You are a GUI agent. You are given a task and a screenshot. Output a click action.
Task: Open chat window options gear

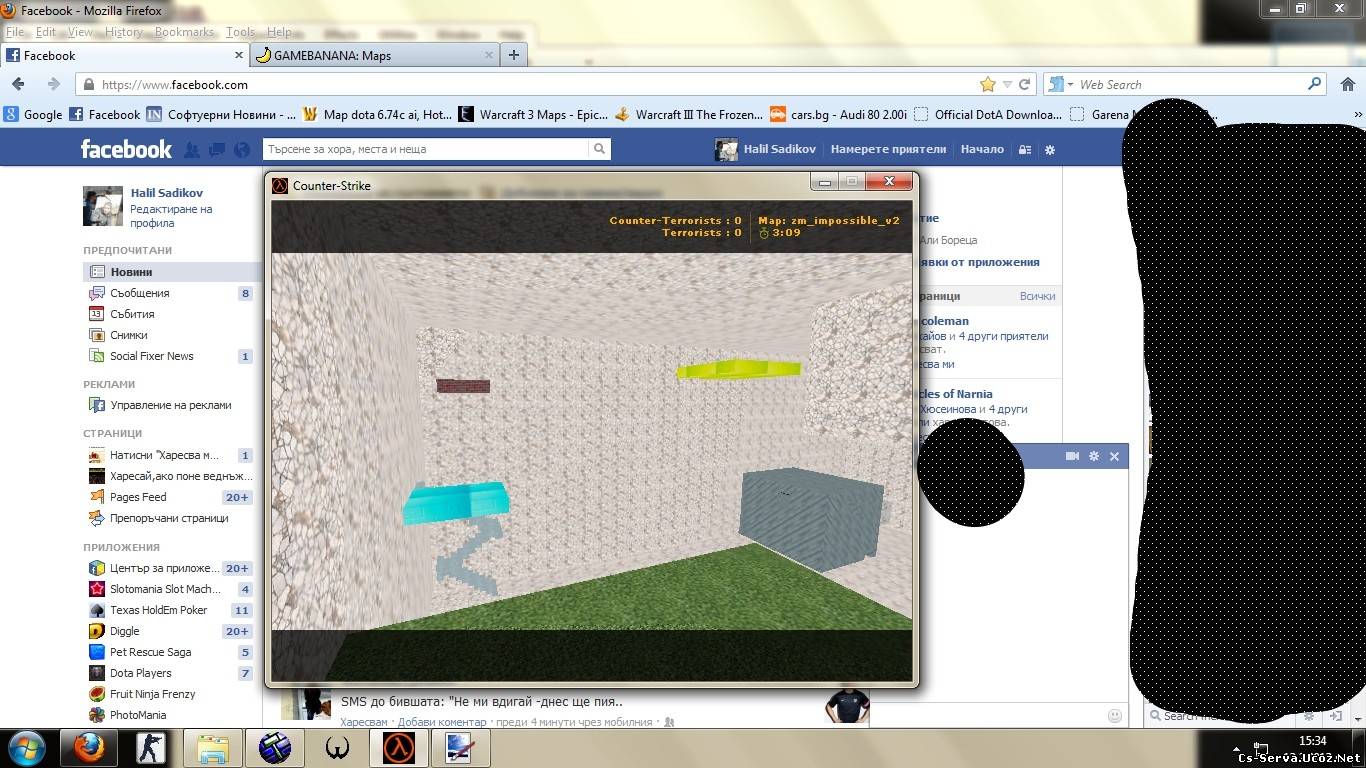1094,456
